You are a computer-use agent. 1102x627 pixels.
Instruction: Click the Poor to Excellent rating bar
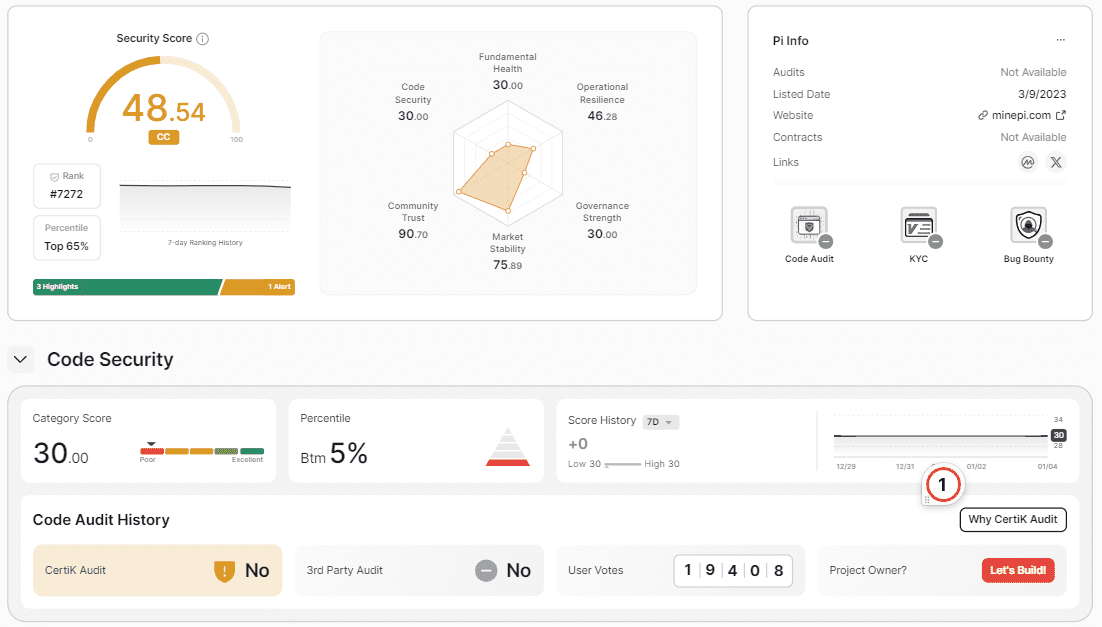[x=201, y=452]
